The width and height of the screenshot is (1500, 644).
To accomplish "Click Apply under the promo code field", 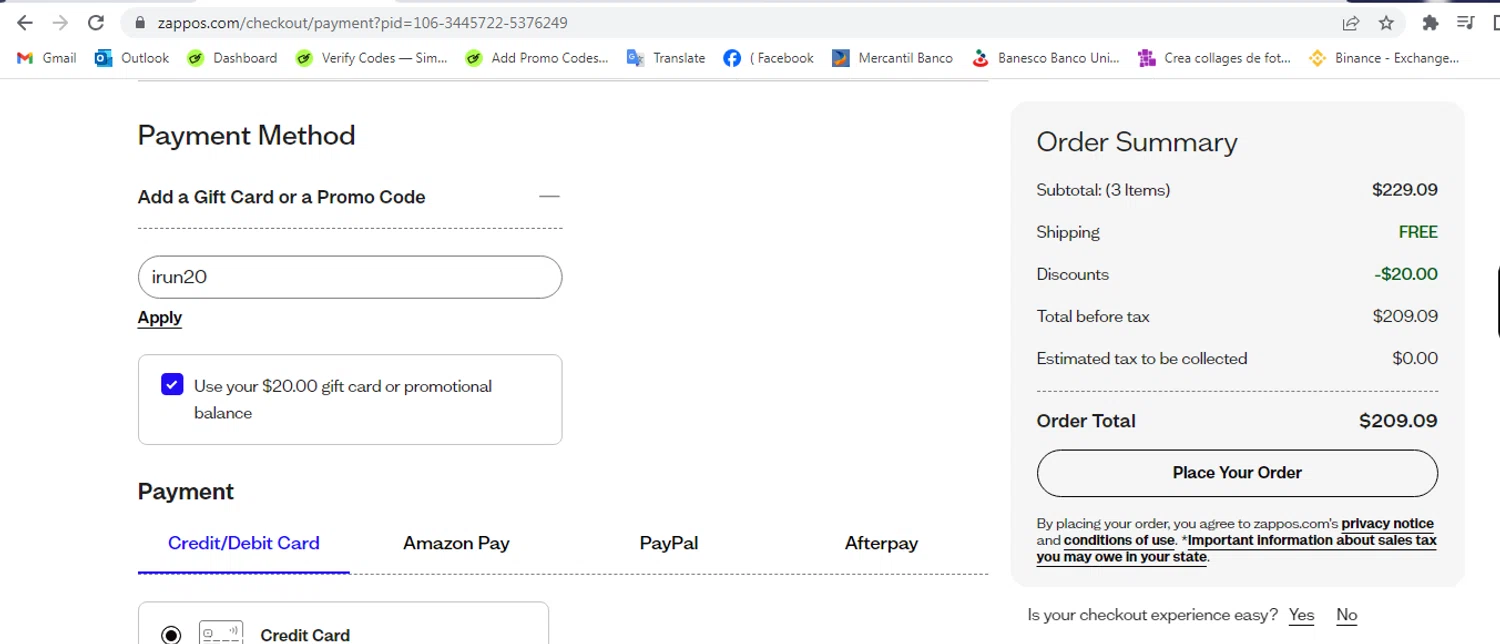I will pos(160,318).
